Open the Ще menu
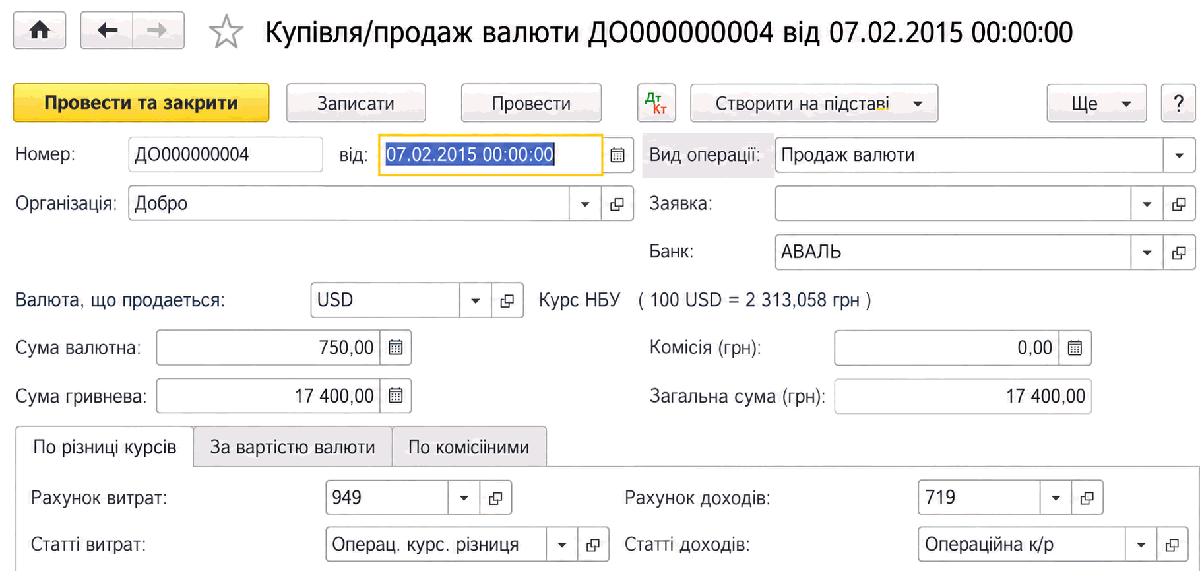 (x=1096, y=103)
